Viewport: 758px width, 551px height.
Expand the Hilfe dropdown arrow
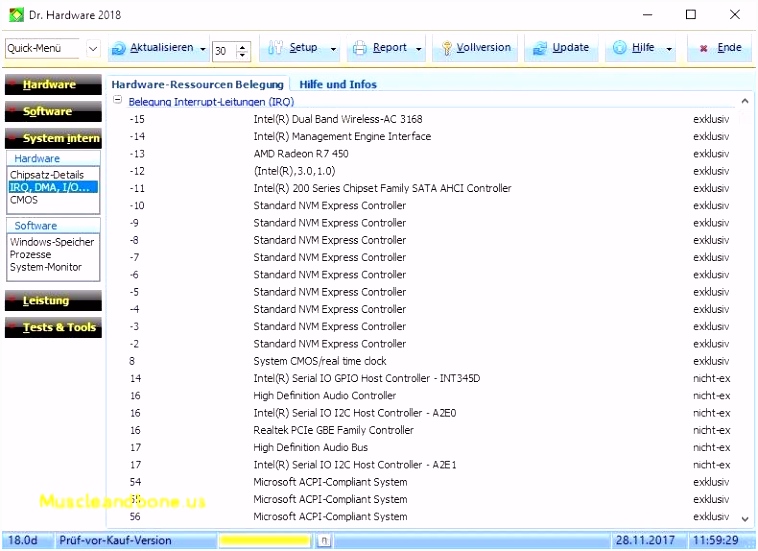pos(669,49)
